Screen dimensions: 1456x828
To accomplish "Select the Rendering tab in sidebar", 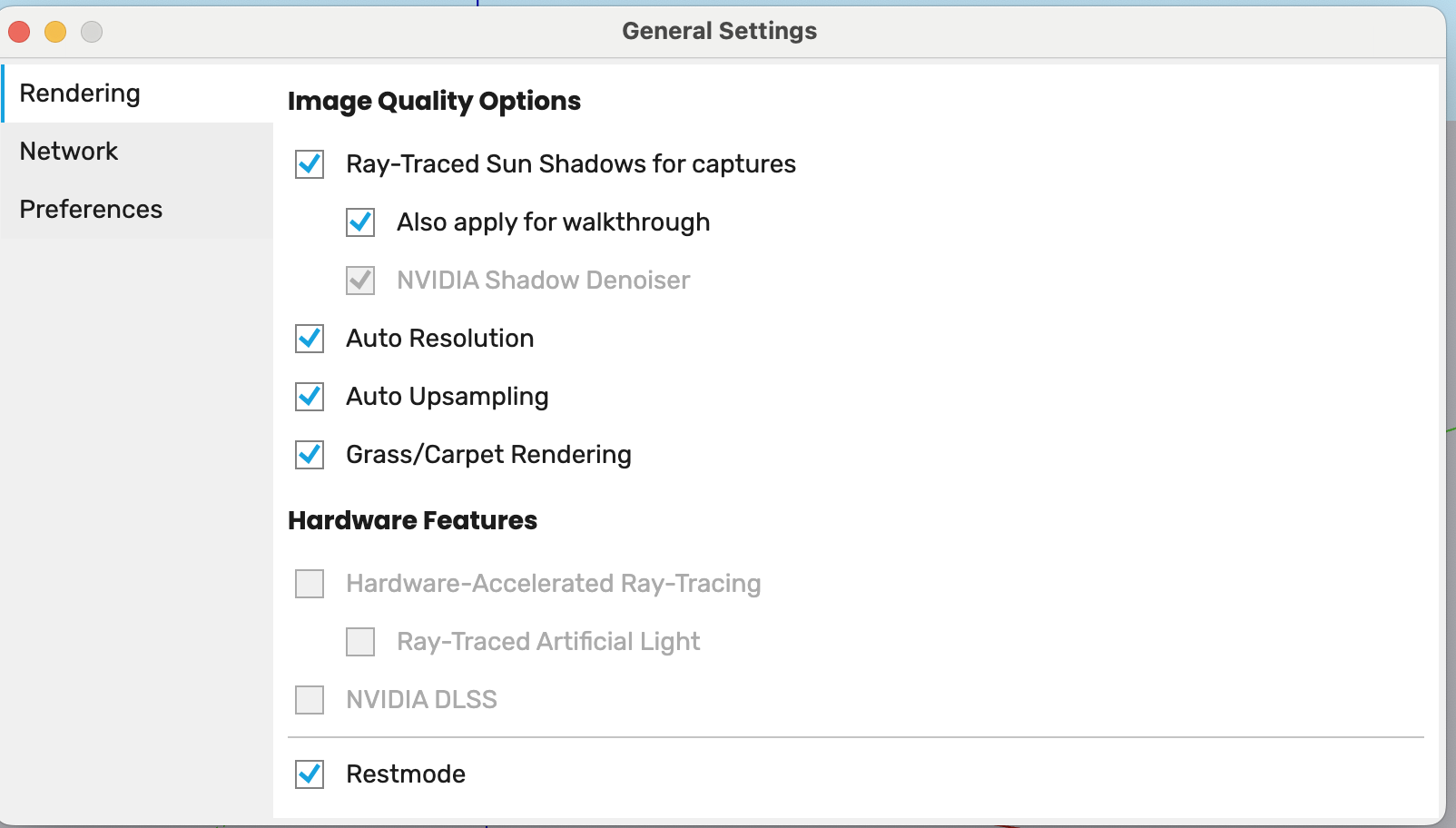I will 80,94.
